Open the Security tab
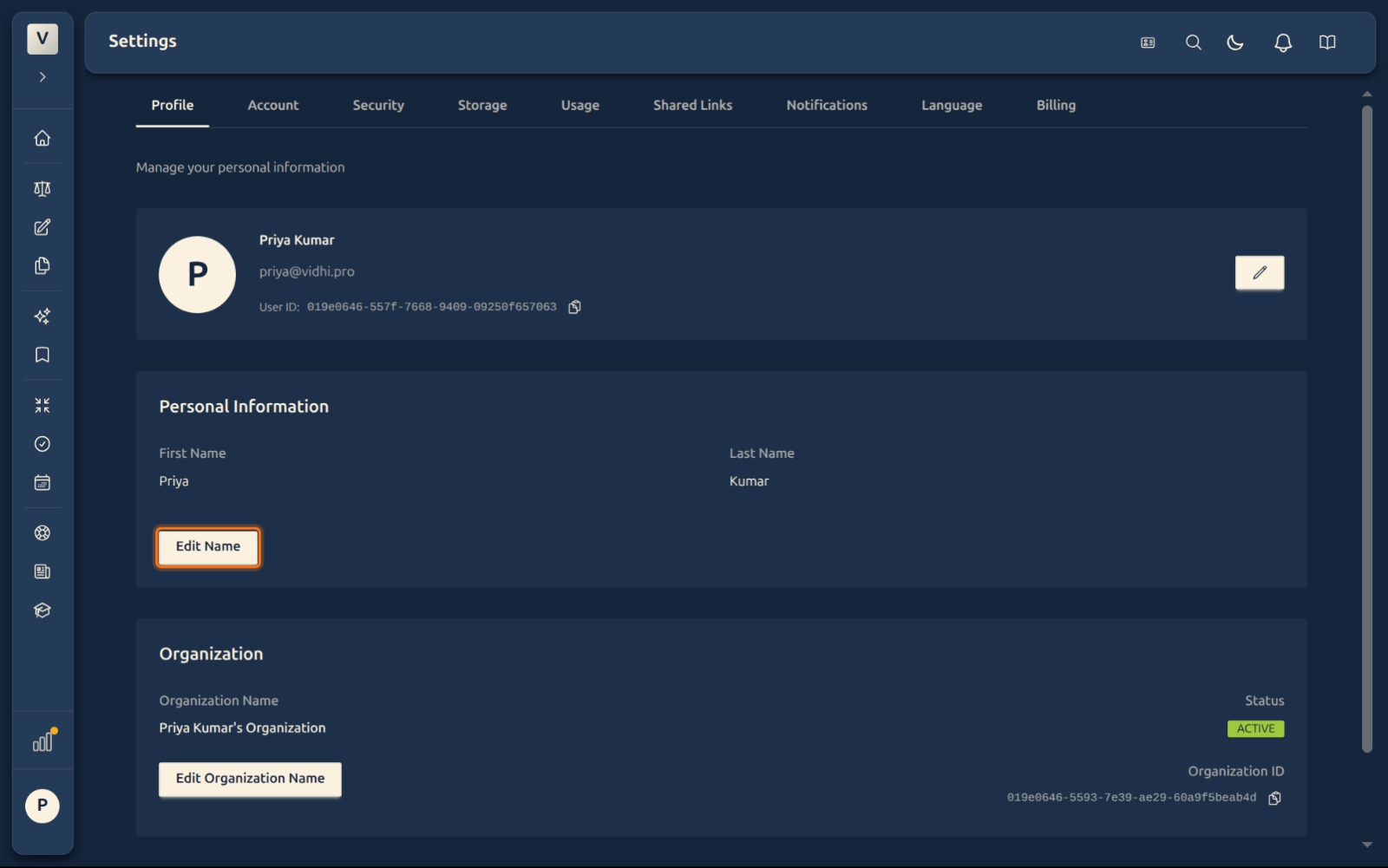The height and width of the screenshot is (868, 1388). coord(378,105)
